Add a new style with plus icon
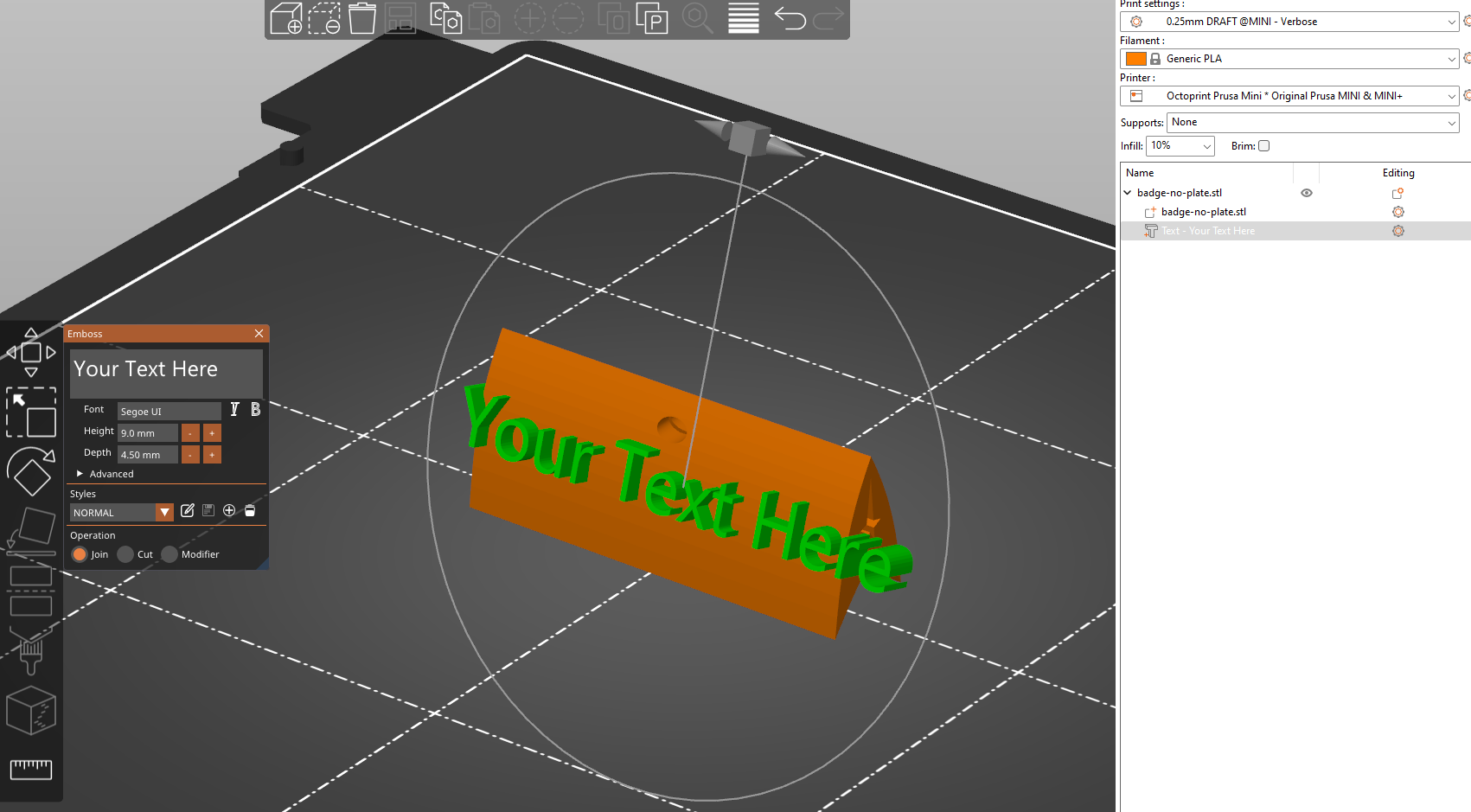 [x=229, y=511]
